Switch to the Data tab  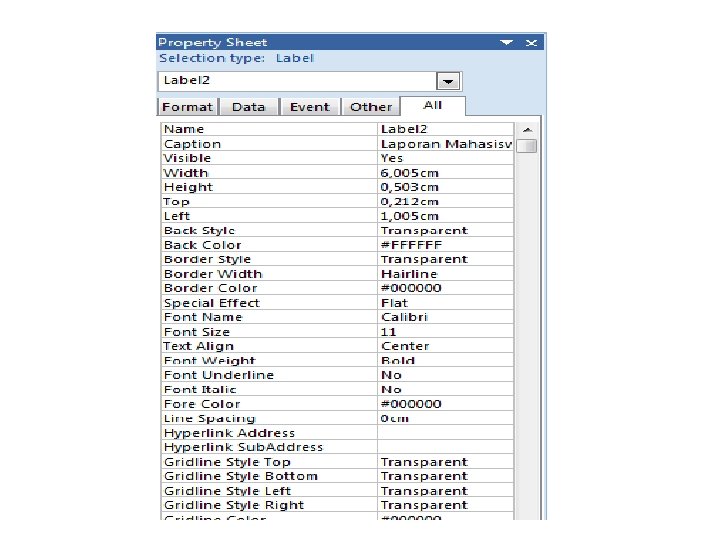point(248,107)
